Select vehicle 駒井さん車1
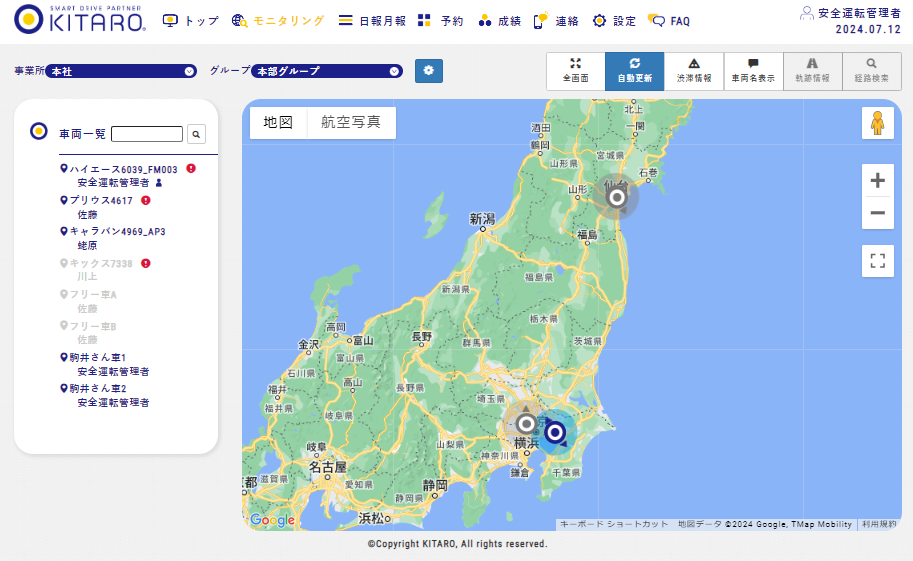913x561 pixels. point(98,358)
